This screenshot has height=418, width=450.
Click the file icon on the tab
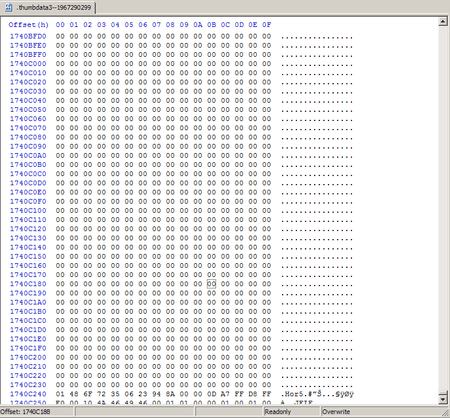[9, 7]
